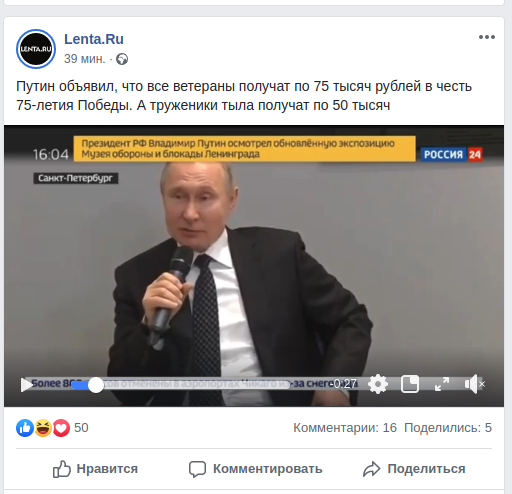Expand video to fullscreen
Screen dimensions: 512x494
point(442,384)
